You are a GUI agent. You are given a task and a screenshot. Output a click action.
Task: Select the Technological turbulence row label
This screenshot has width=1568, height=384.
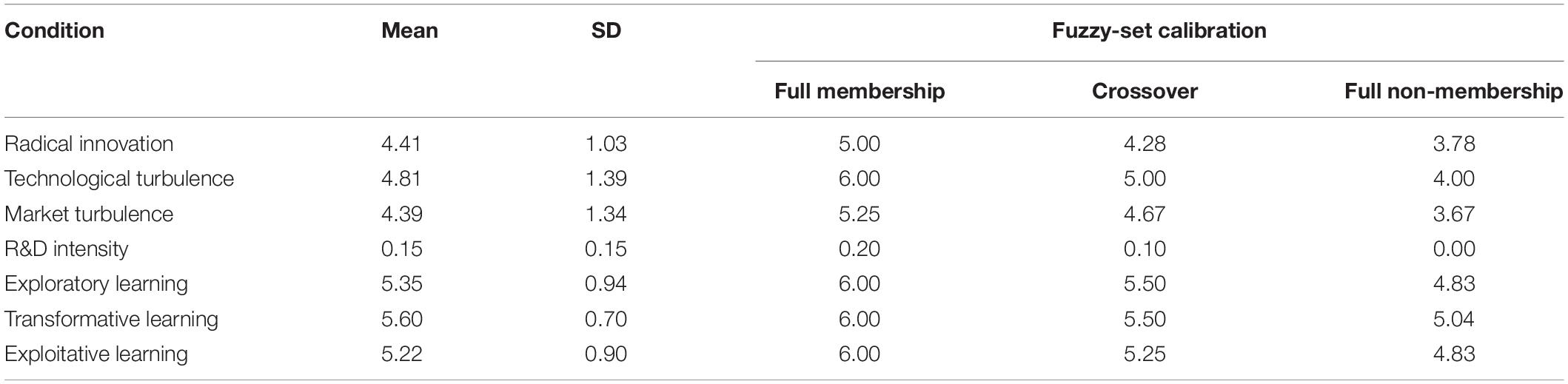click(119, 179)
